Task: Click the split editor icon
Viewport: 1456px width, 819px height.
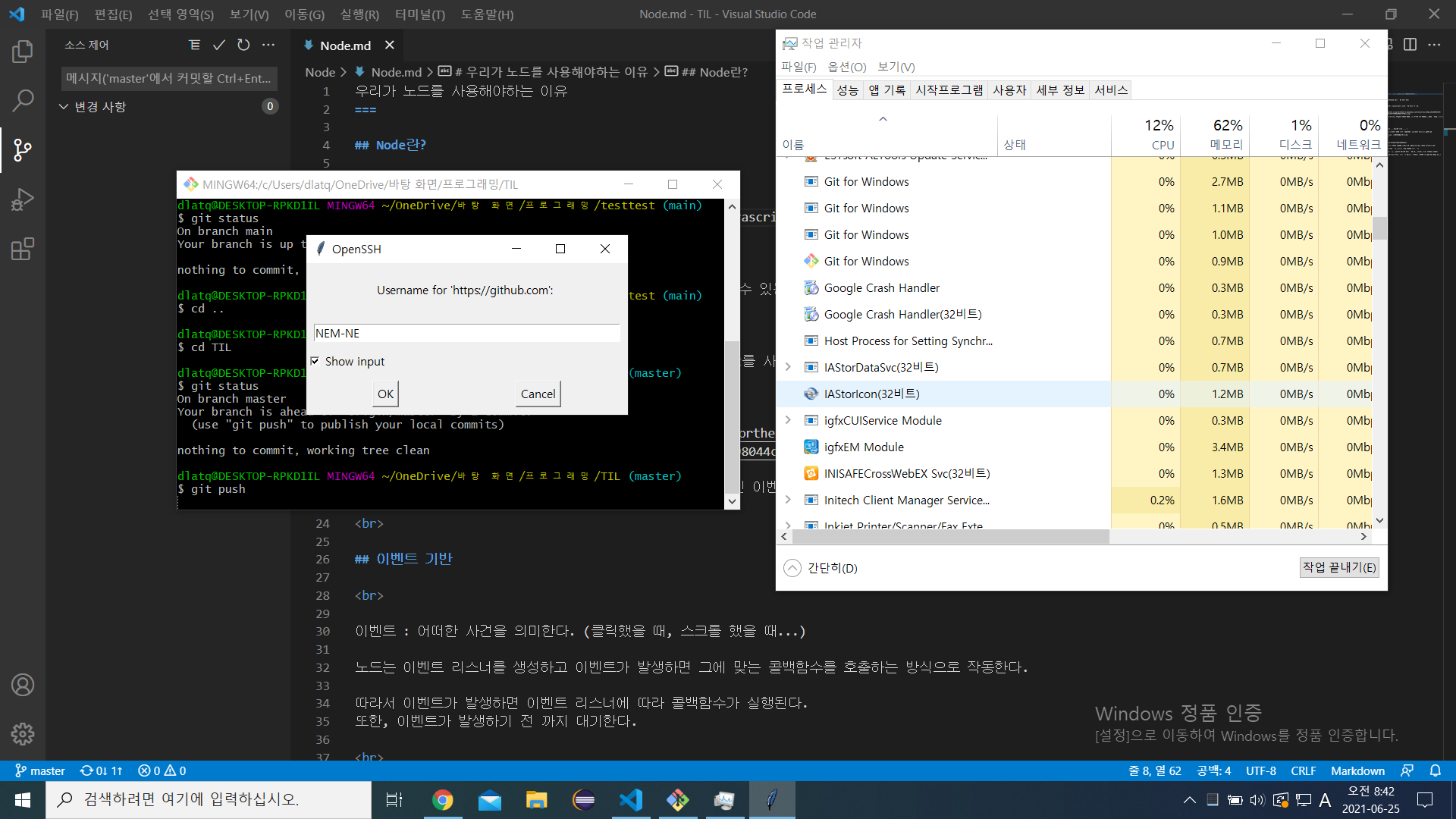Action: 1410,45
